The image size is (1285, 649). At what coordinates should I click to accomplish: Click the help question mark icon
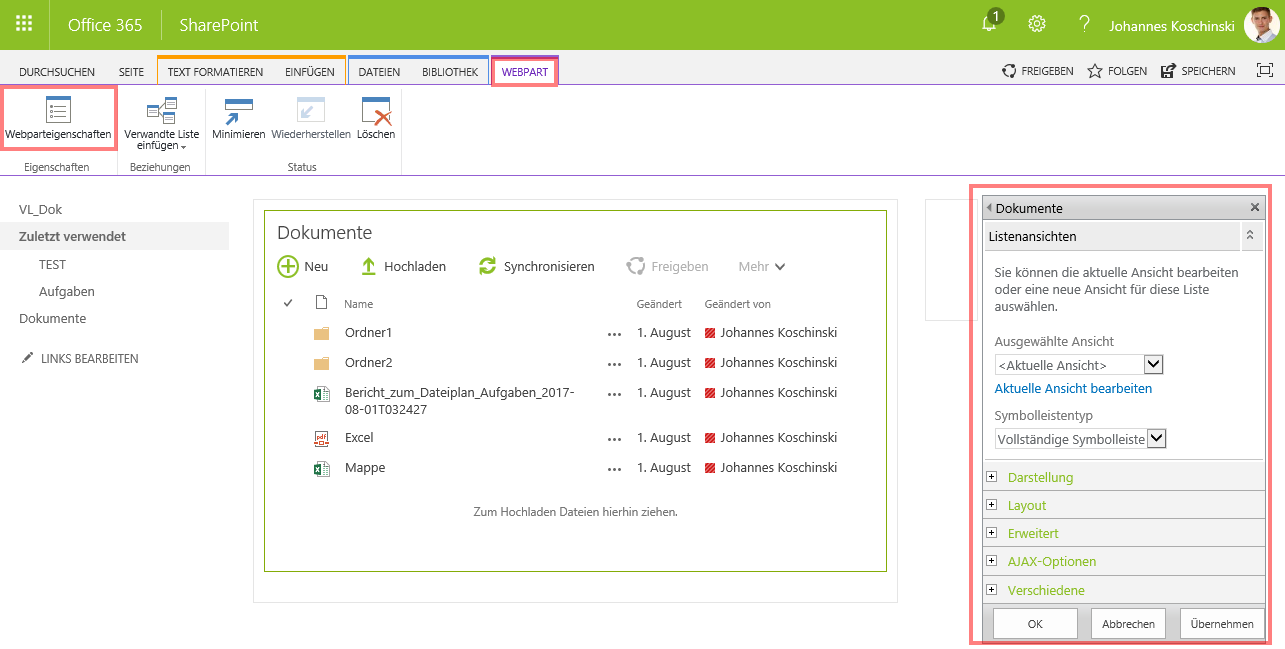pyautogui.click(x=1084, y=24)
